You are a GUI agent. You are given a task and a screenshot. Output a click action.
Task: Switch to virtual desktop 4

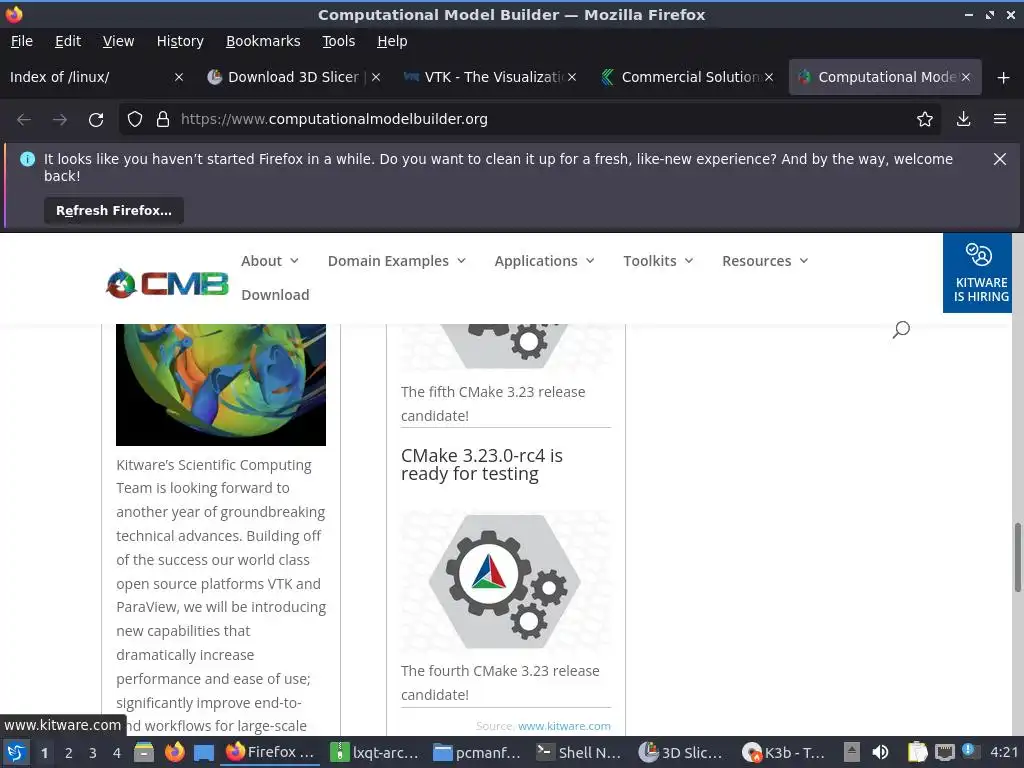(x=117, y=753)
